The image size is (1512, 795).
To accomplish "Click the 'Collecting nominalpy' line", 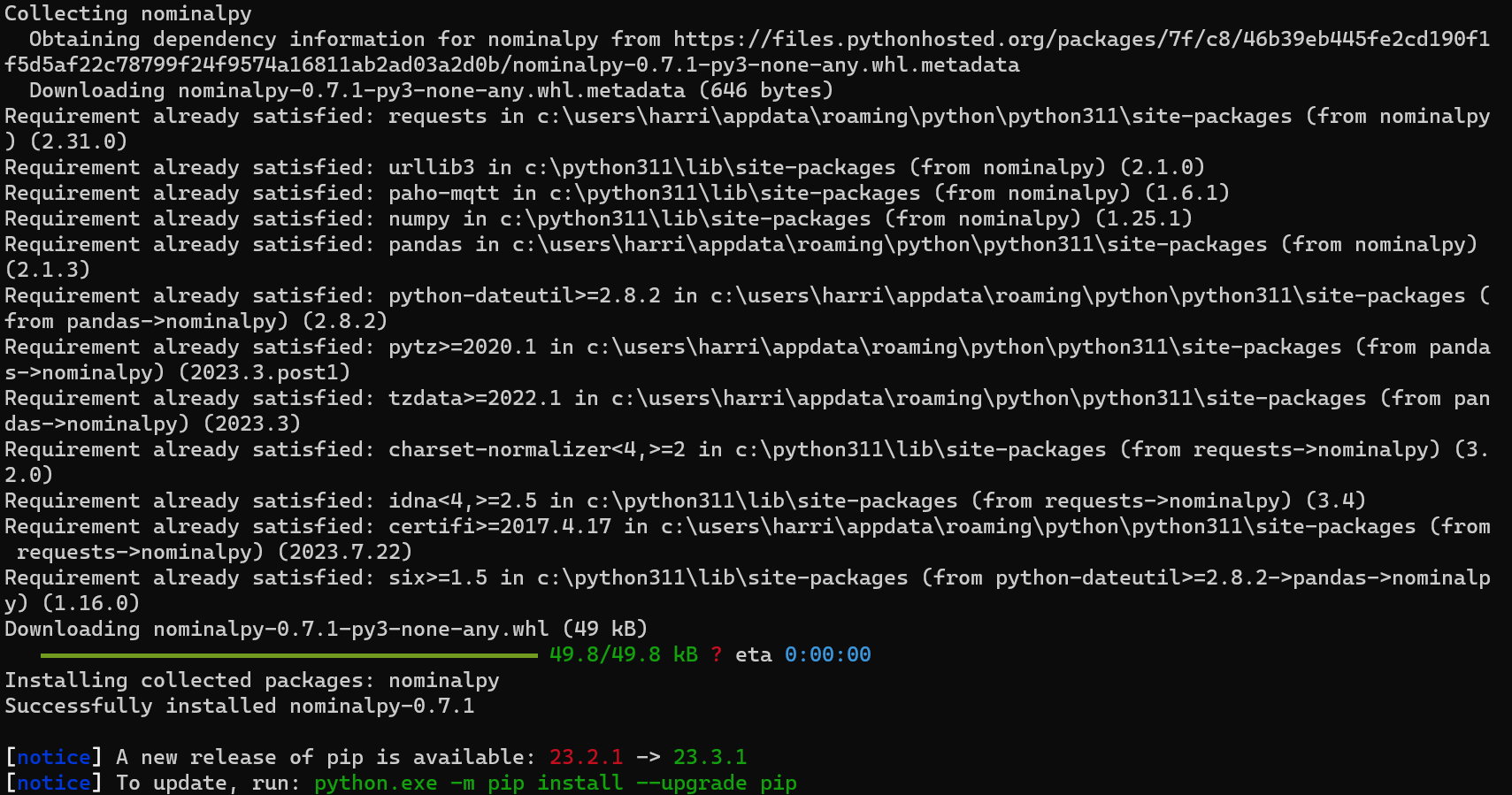I will click(x=128, y=13).
